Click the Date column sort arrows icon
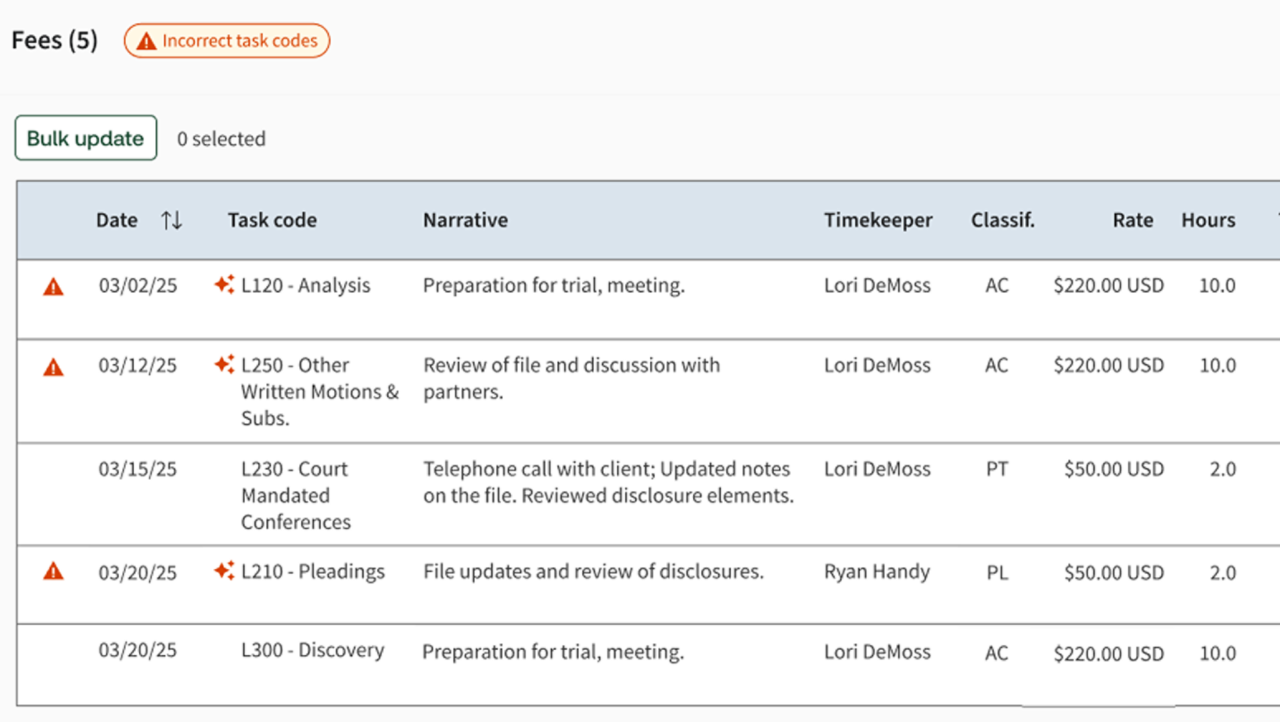The image size is (1280, 722). click(171, 221)
